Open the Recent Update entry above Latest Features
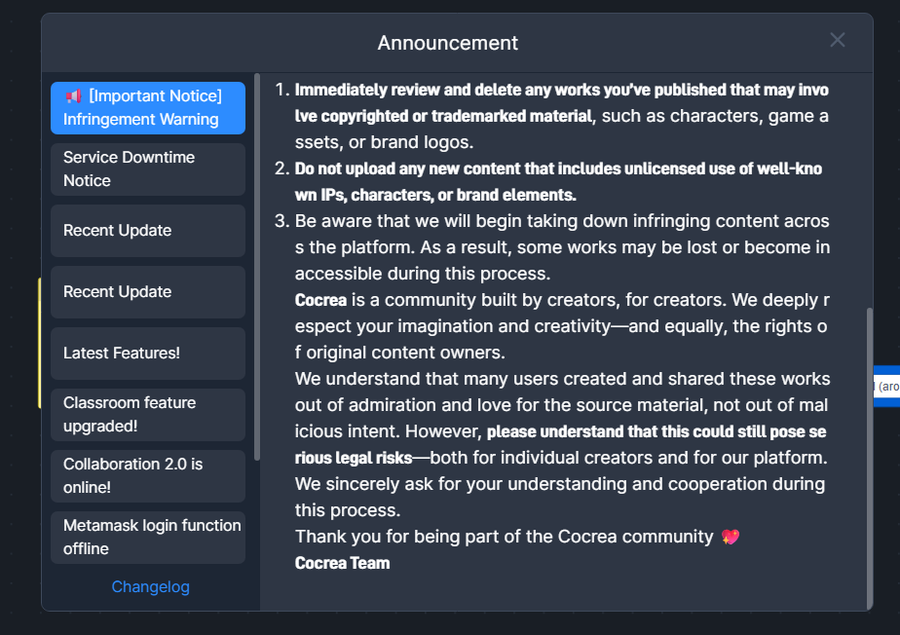 point(148,292)
